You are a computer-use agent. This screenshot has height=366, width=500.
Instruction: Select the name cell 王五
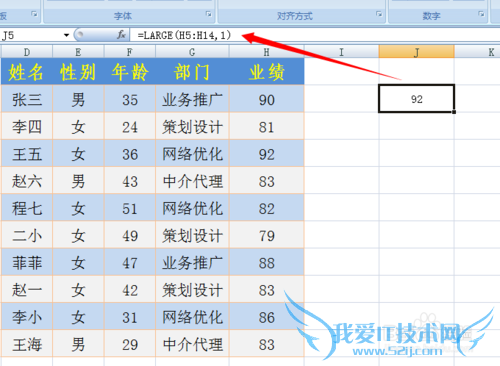click(x=27, y=154)
